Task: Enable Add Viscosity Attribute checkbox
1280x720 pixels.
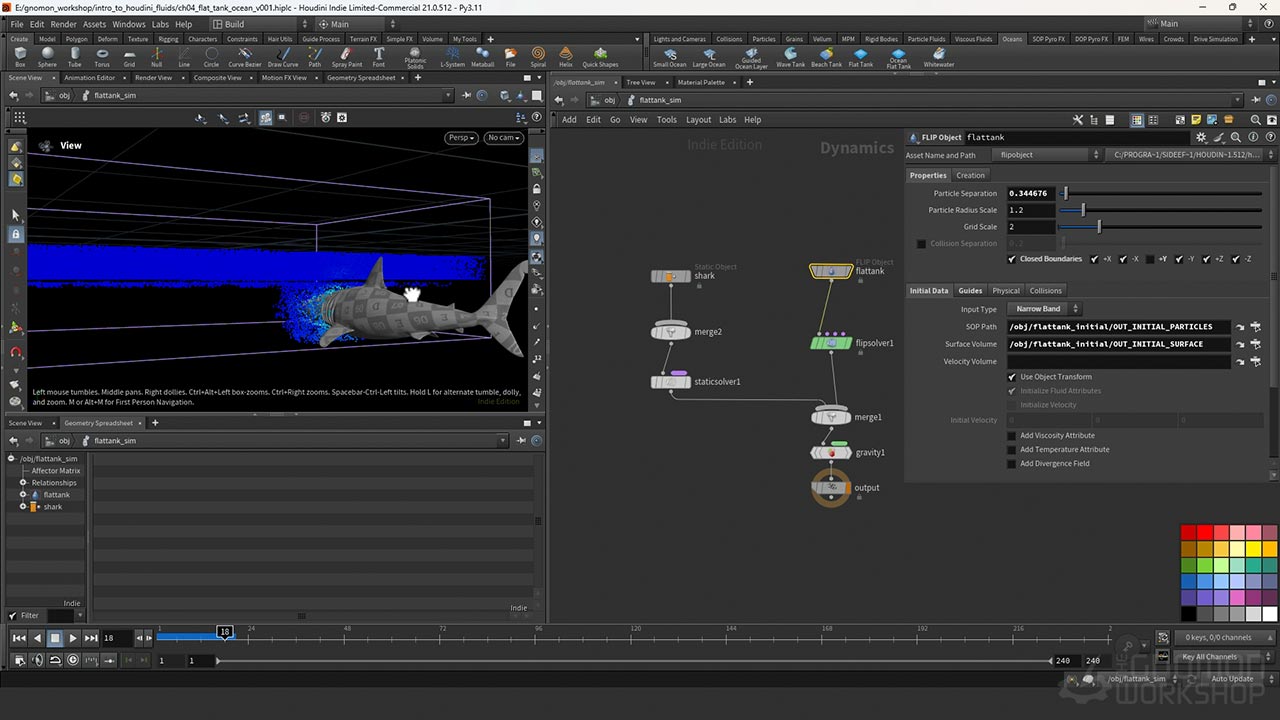Action: [1012, 436]
